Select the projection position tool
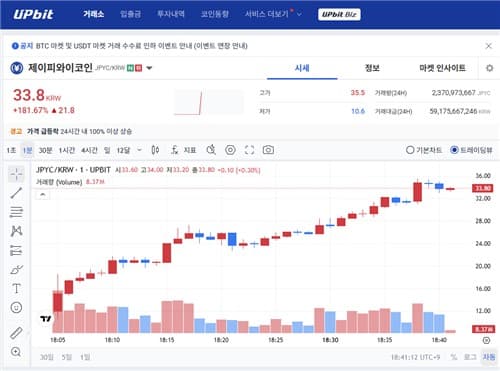This screenshot has height=371, width=500. [x=16, y=250]
